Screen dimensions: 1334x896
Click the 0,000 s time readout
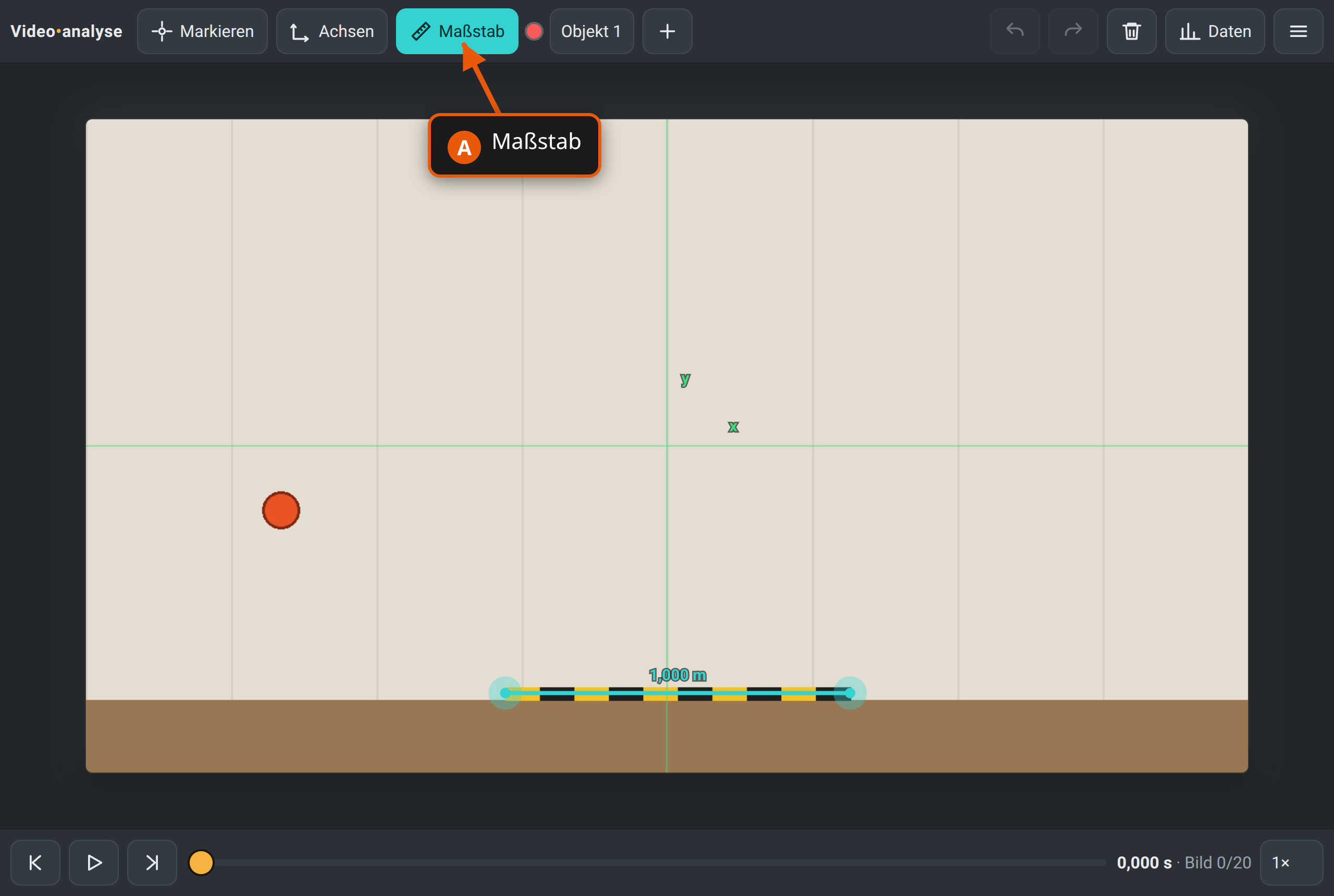1144,862
